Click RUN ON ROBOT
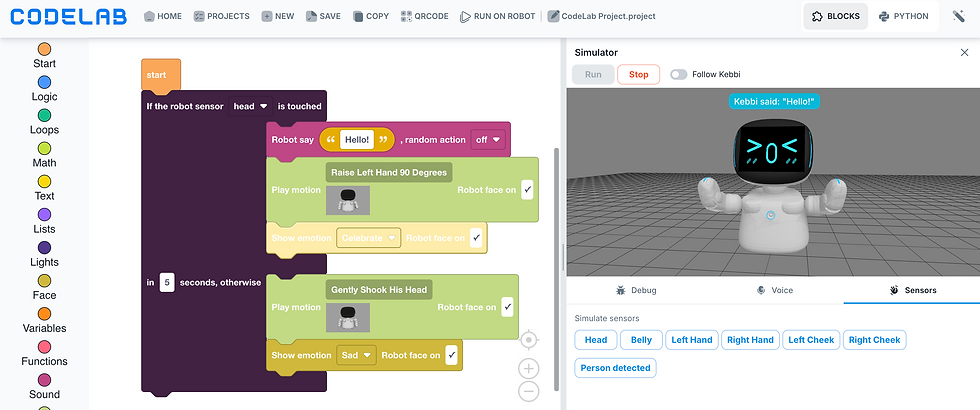 (498, 16)
